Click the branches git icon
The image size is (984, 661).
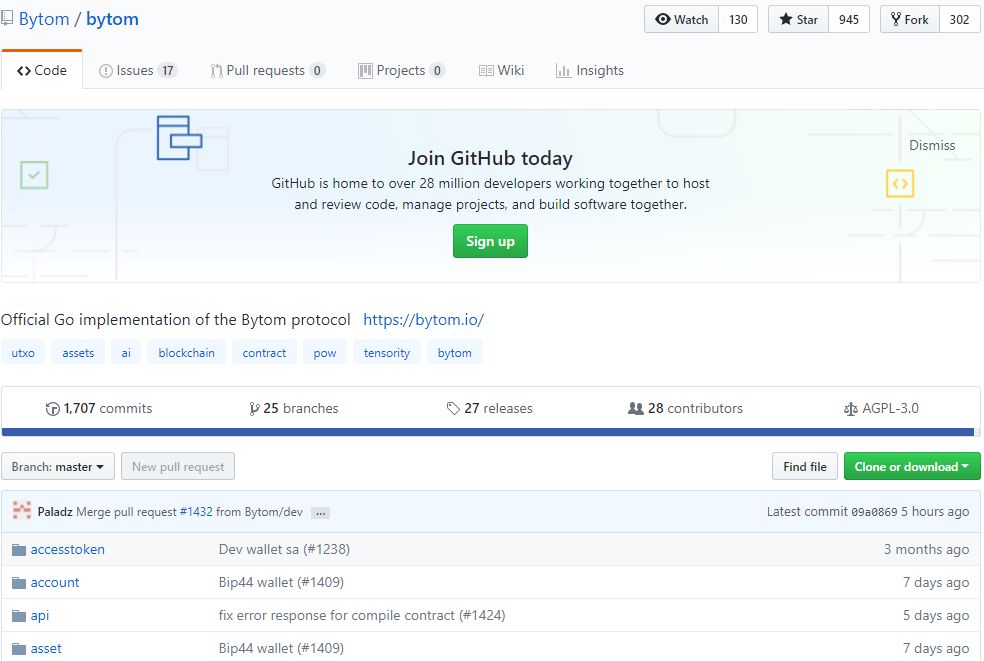point(255,409)
